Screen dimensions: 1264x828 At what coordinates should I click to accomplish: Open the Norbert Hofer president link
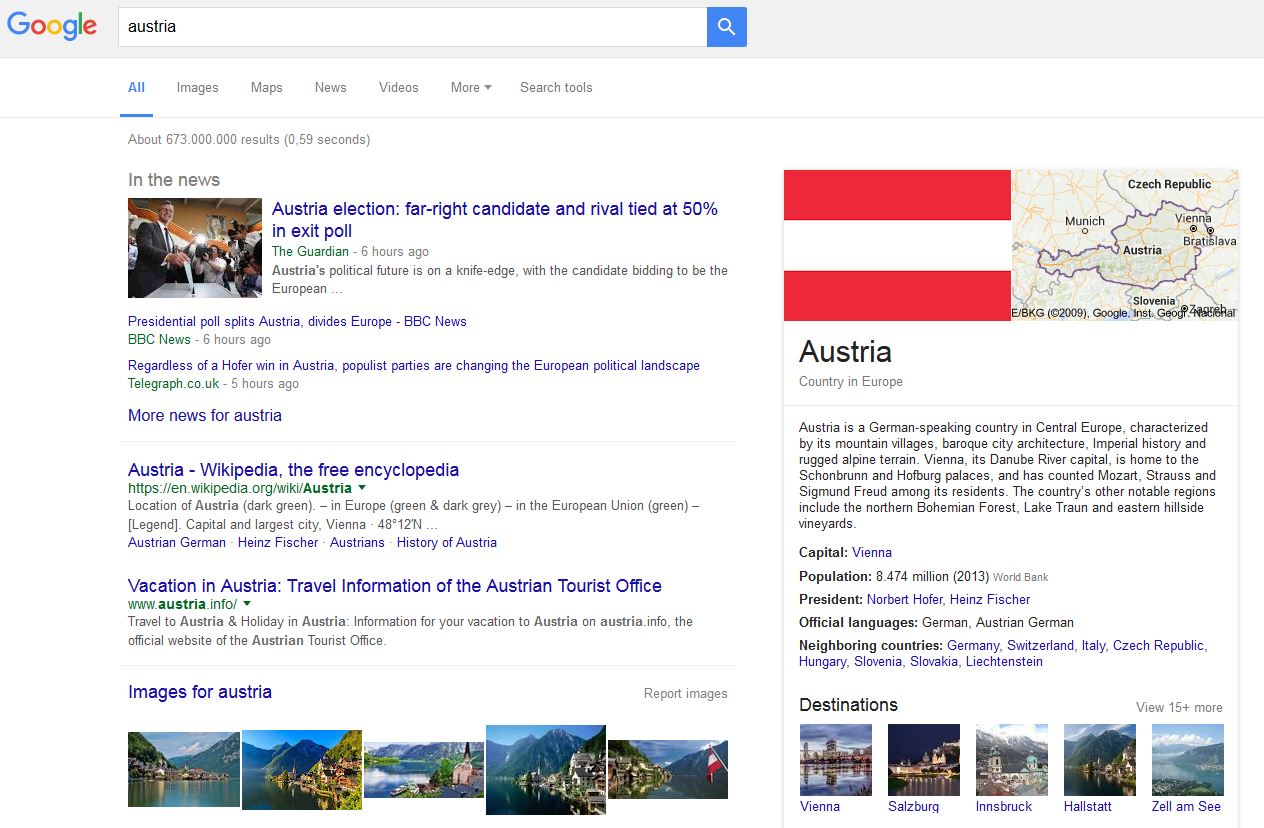coord(904,599)
